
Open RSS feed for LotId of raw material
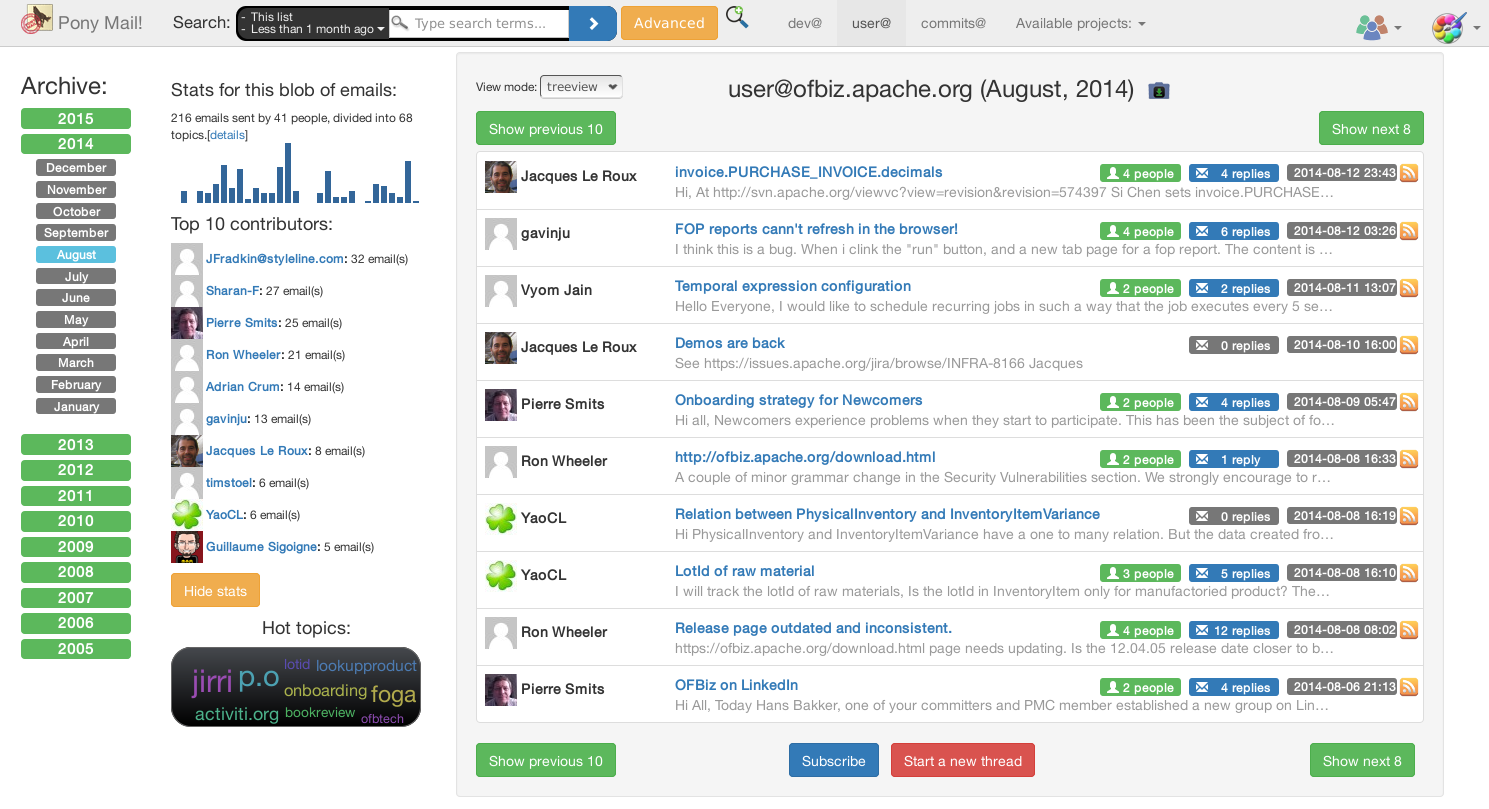pyautogui.click(x=1409, y=573)
